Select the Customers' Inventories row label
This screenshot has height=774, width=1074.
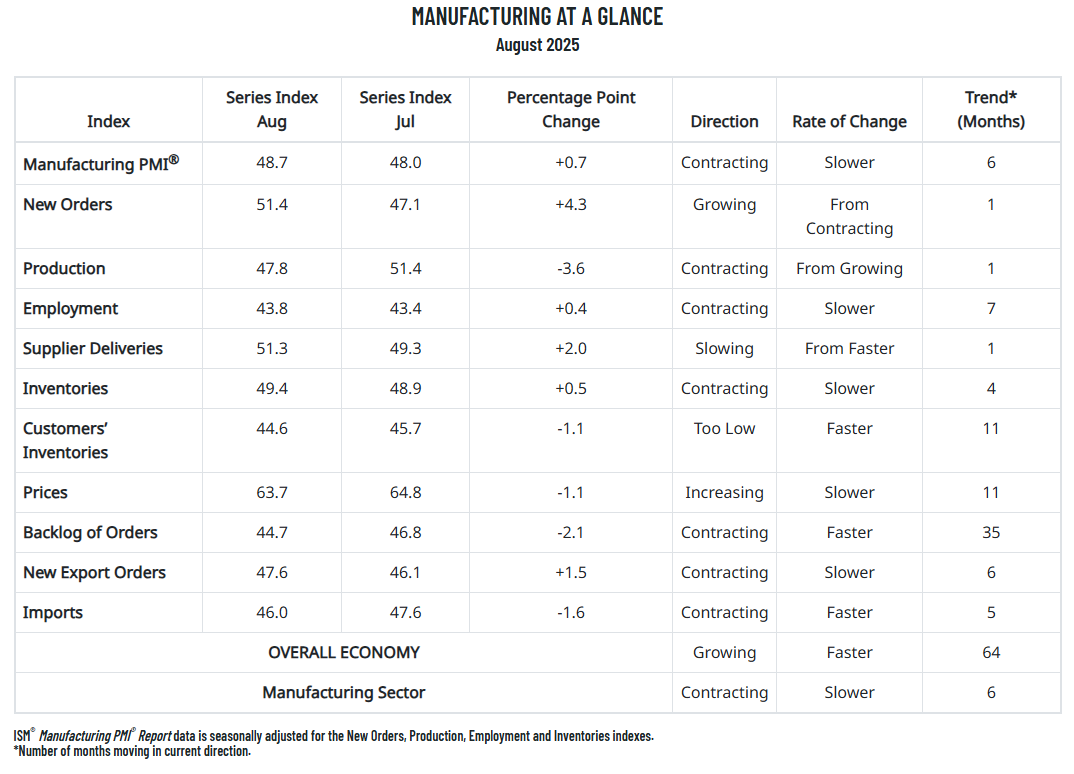pos(66,441)
